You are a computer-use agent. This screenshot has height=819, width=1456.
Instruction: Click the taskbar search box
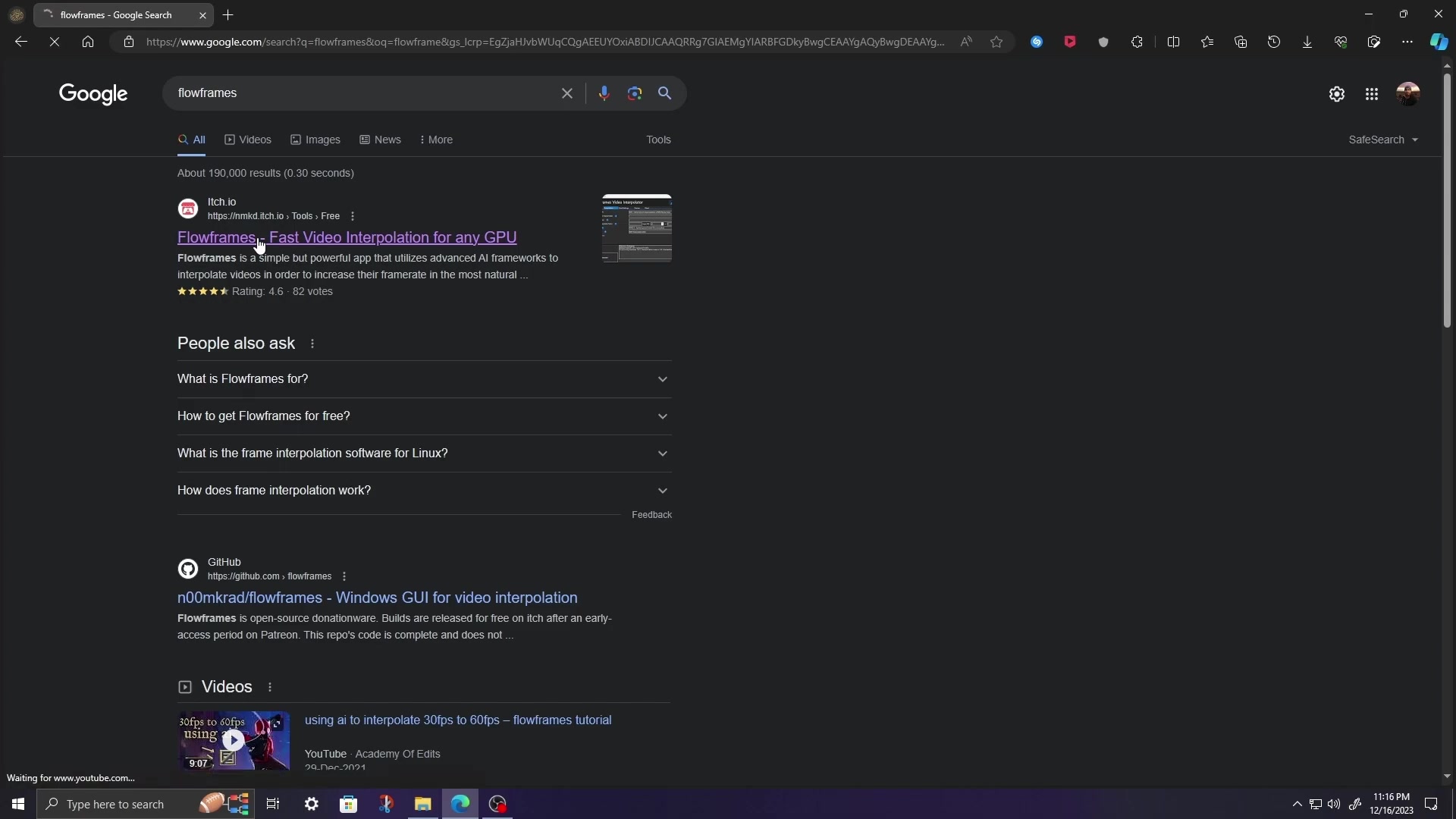pyautogui.click(x=144, y=804)
